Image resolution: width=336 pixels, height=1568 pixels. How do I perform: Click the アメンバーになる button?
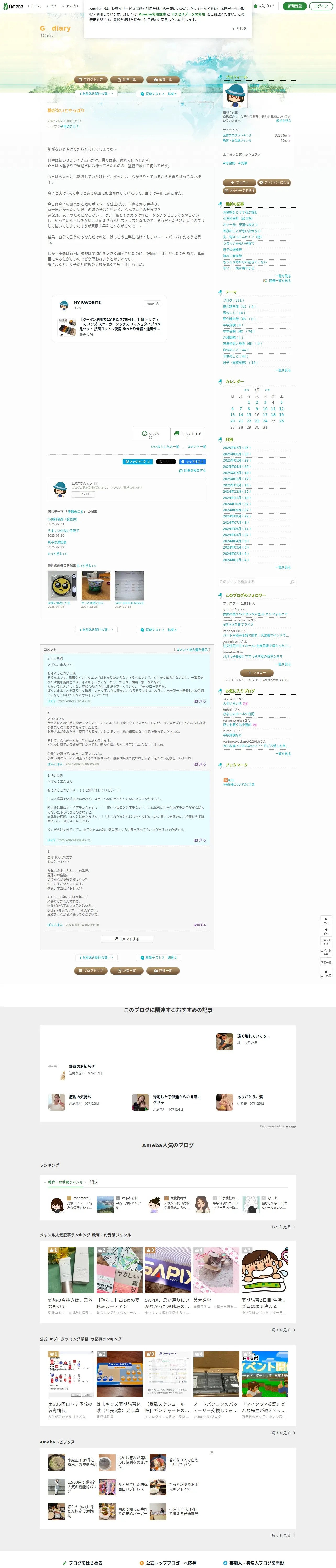(275, 183)
